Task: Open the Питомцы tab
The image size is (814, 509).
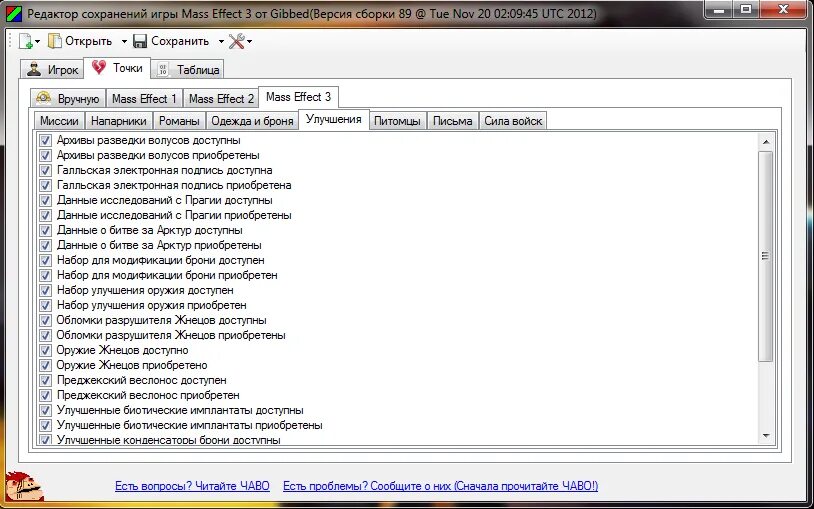Action: coord(398,121)
